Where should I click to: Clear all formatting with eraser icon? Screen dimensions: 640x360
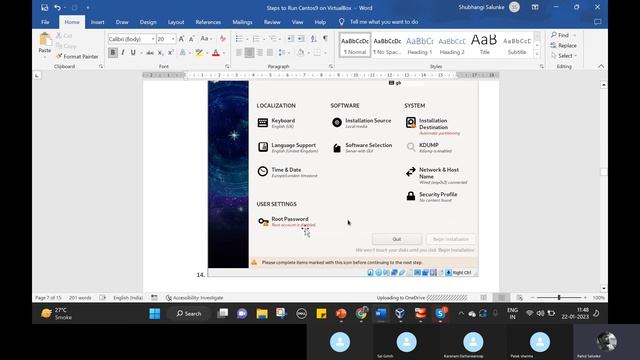click(223, 39)
